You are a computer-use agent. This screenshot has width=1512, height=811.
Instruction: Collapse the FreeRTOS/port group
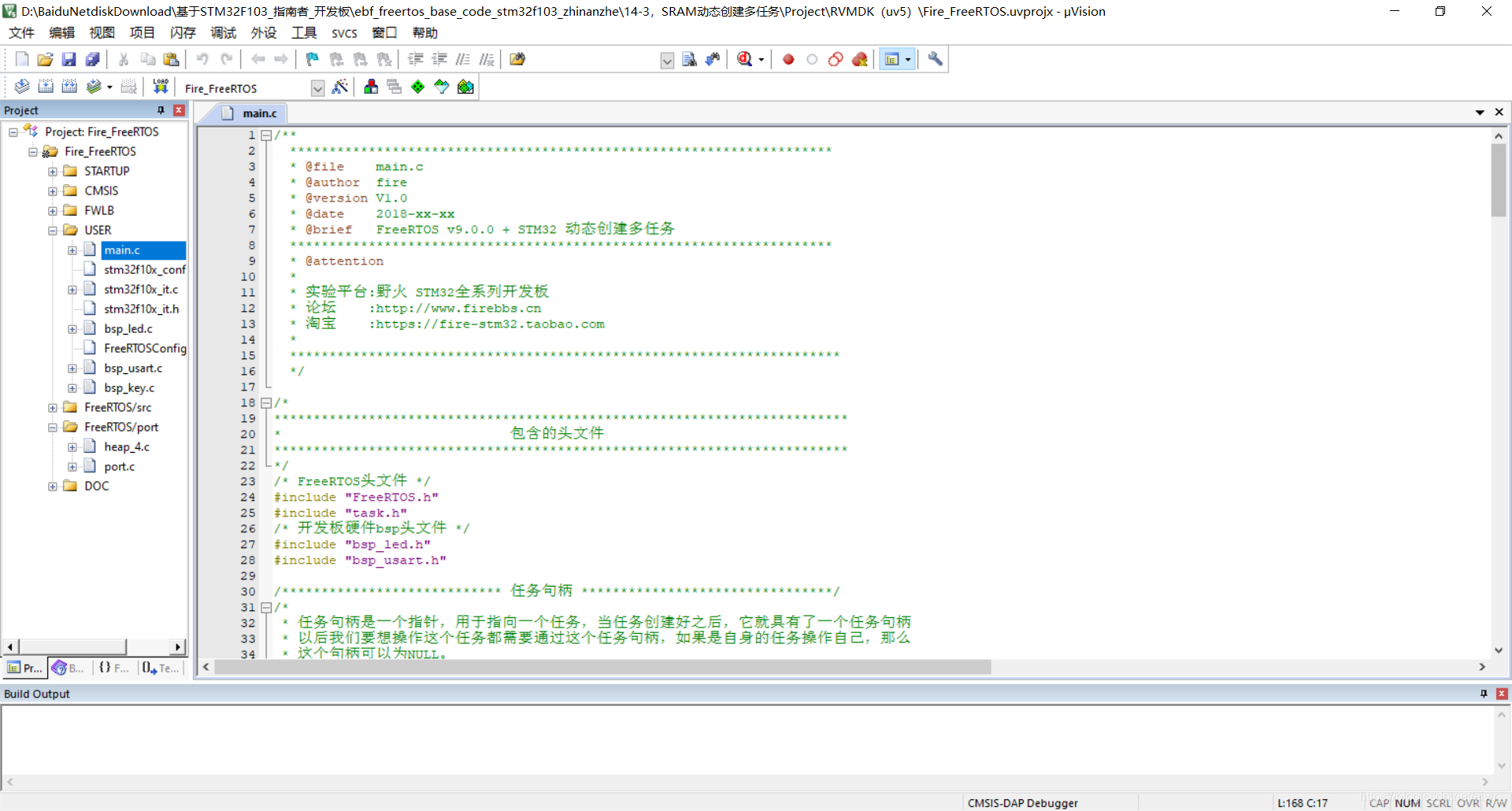point(53,428)
